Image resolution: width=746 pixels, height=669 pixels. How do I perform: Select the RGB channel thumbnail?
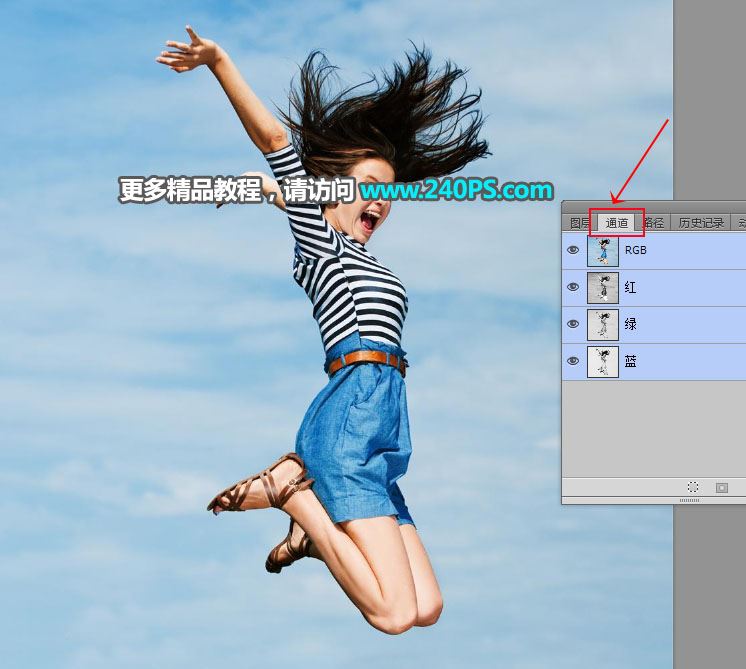[603, 251]
